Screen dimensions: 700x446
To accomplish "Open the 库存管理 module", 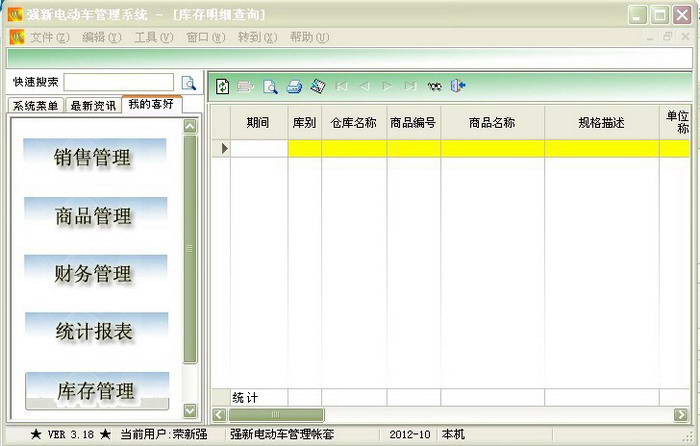I will [x=97, y=391].
